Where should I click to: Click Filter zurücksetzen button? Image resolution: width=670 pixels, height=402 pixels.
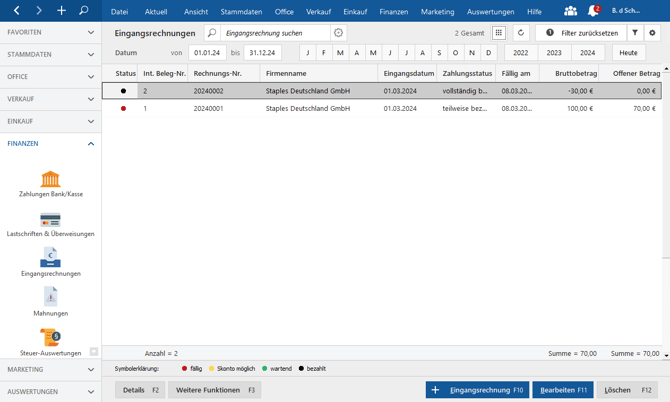point(581,33)
